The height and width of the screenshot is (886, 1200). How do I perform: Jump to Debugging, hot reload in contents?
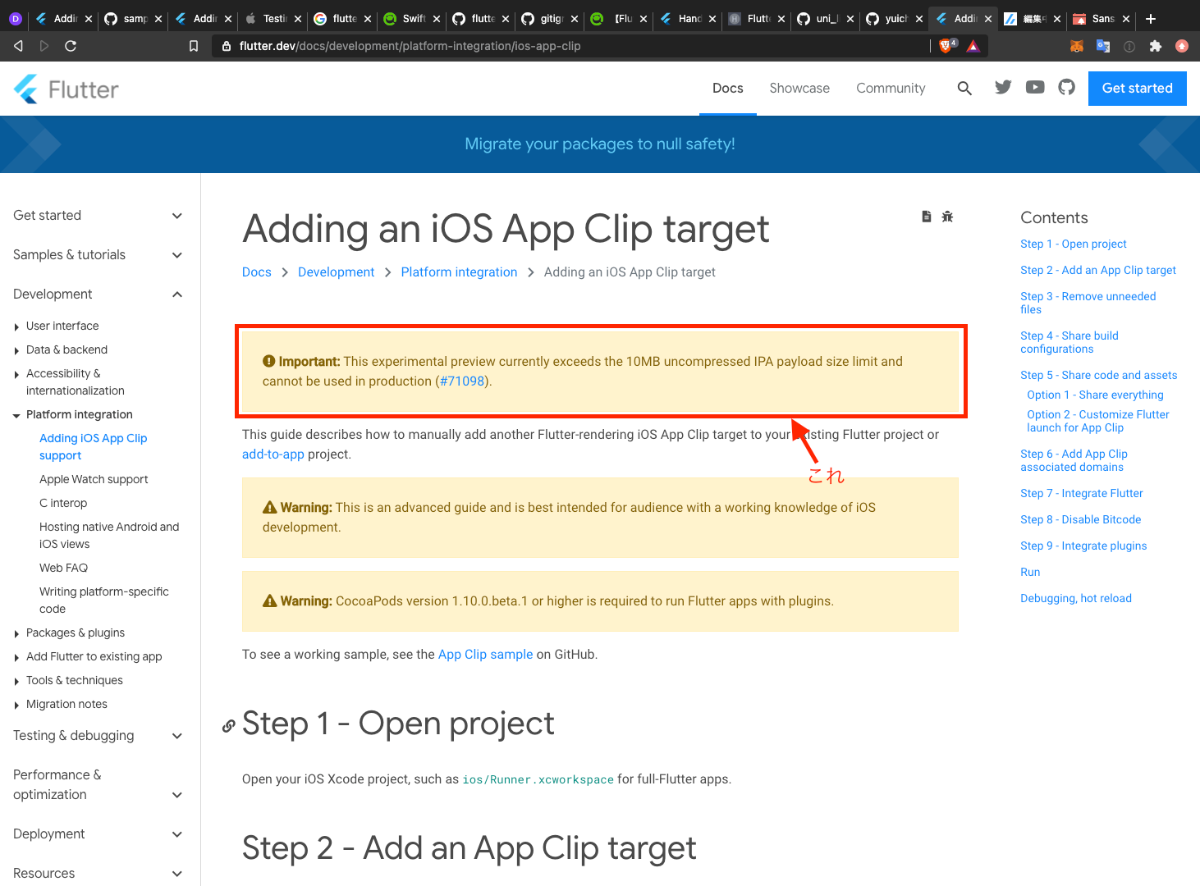[1076, 598]
